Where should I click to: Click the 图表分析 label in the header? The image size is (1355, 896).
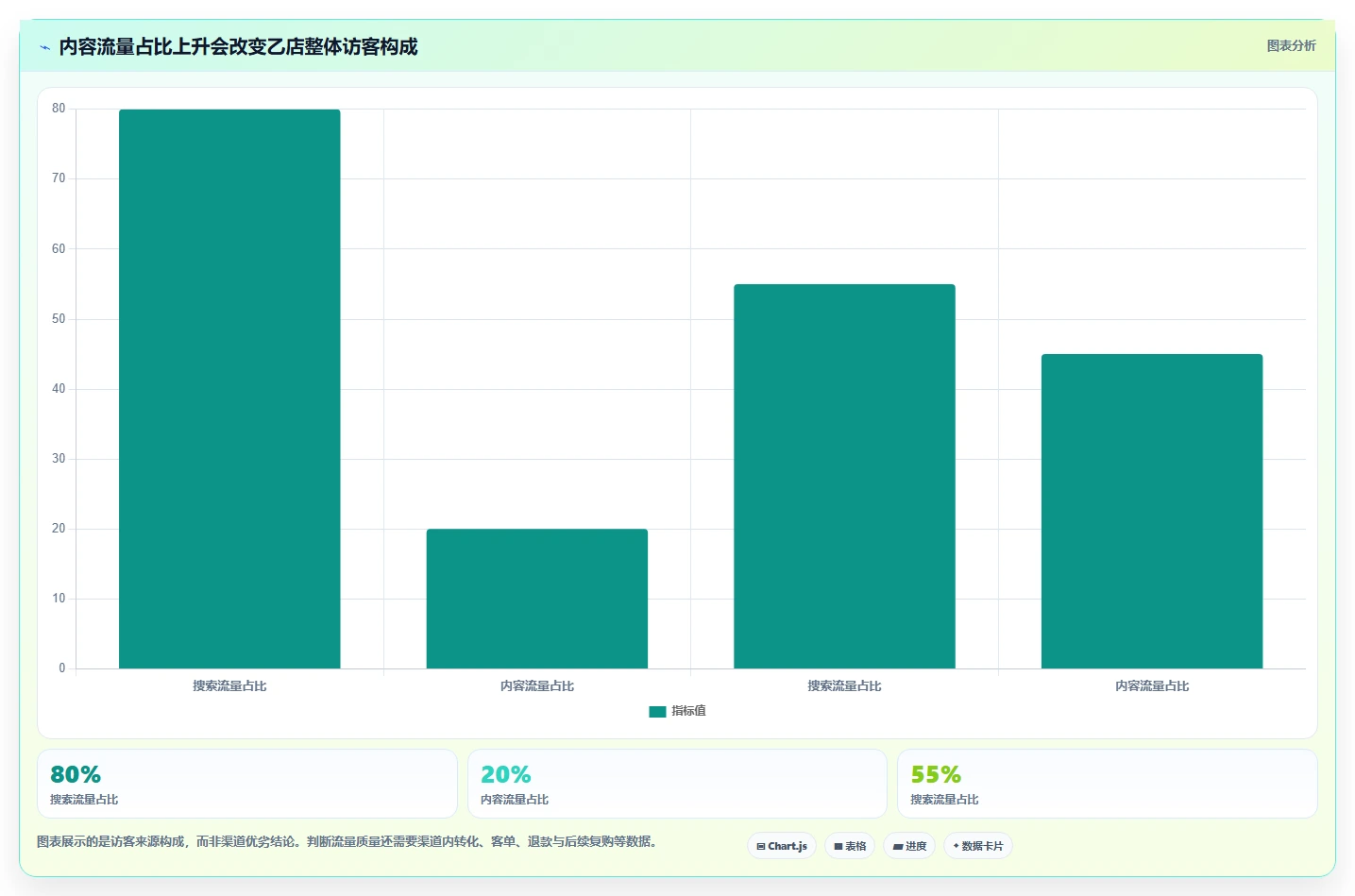(1291, 45)
